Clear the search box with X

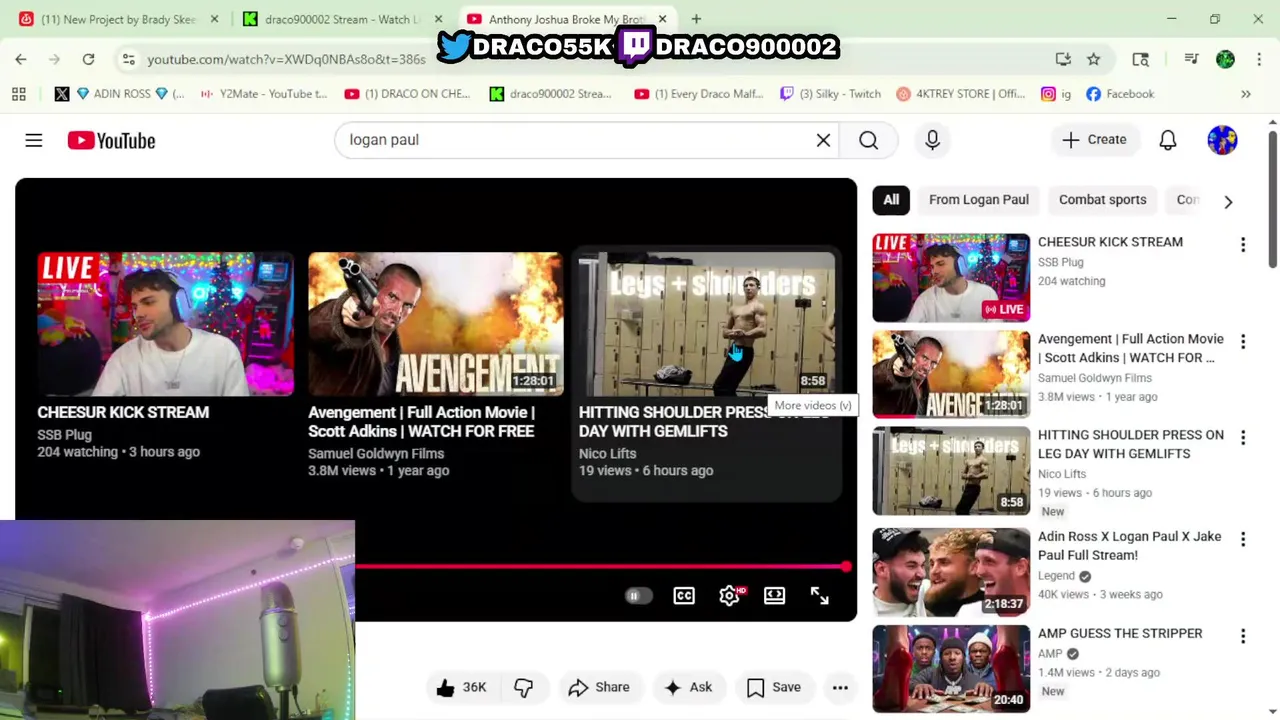[x=823, y=140]
